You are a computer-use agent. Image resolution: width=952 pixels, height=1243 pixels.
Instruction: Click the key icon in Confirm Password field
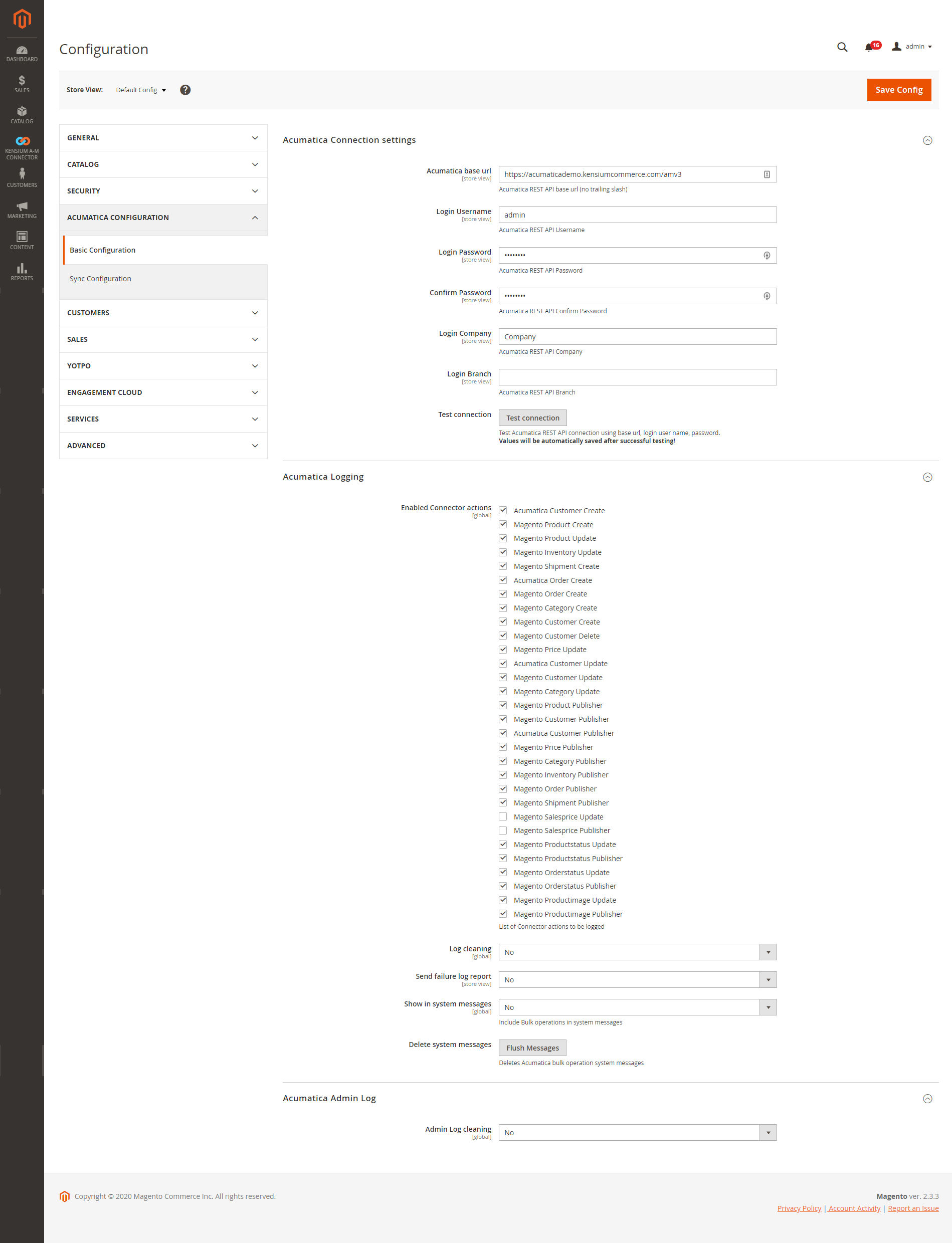pyautogui.click(x=767, y=296)
